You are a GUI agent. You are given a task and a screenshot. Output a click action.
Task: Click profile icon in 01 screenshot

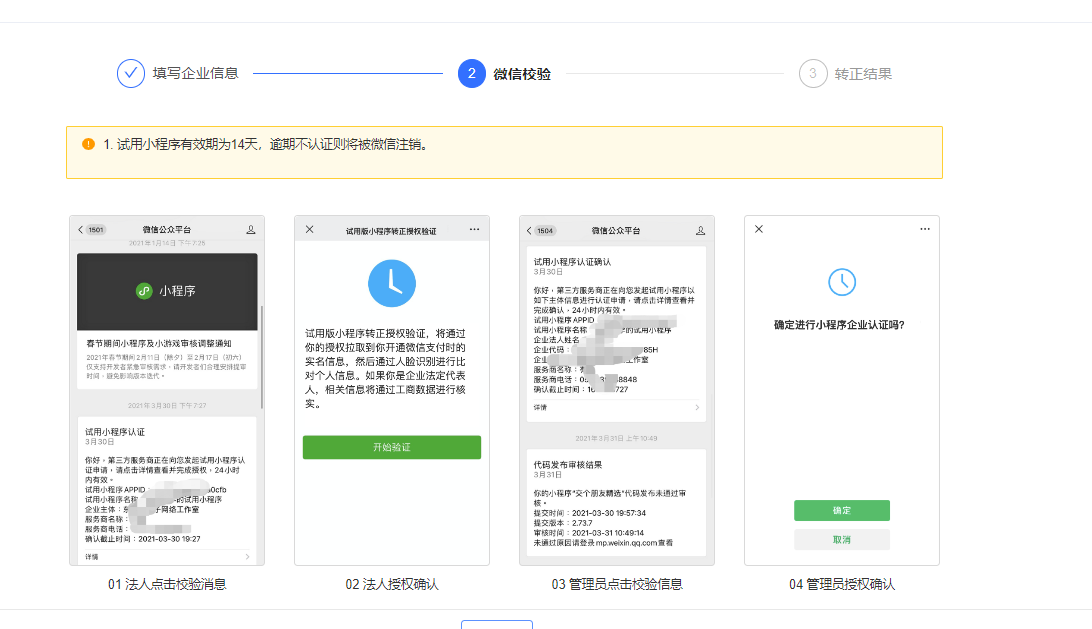(x=251, y=229)
